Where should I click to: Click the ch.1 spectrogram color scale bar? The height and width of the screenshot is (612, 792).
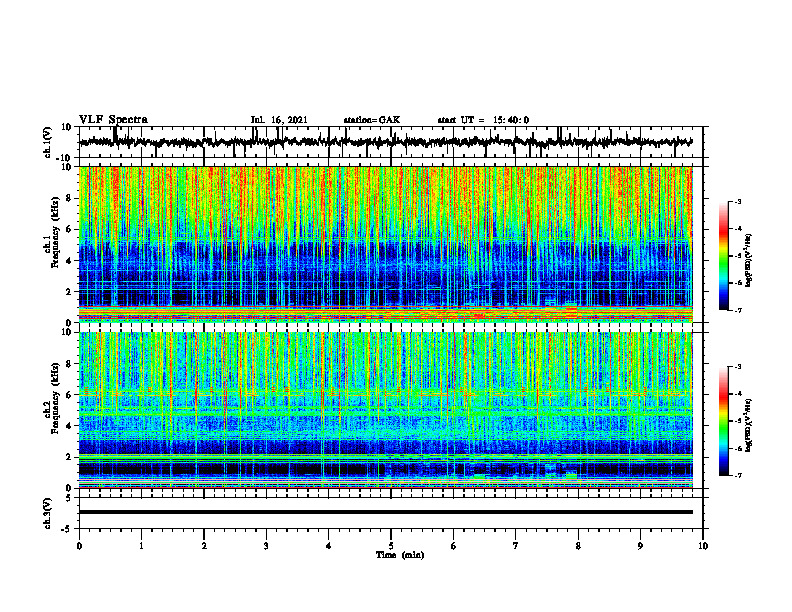723,256
